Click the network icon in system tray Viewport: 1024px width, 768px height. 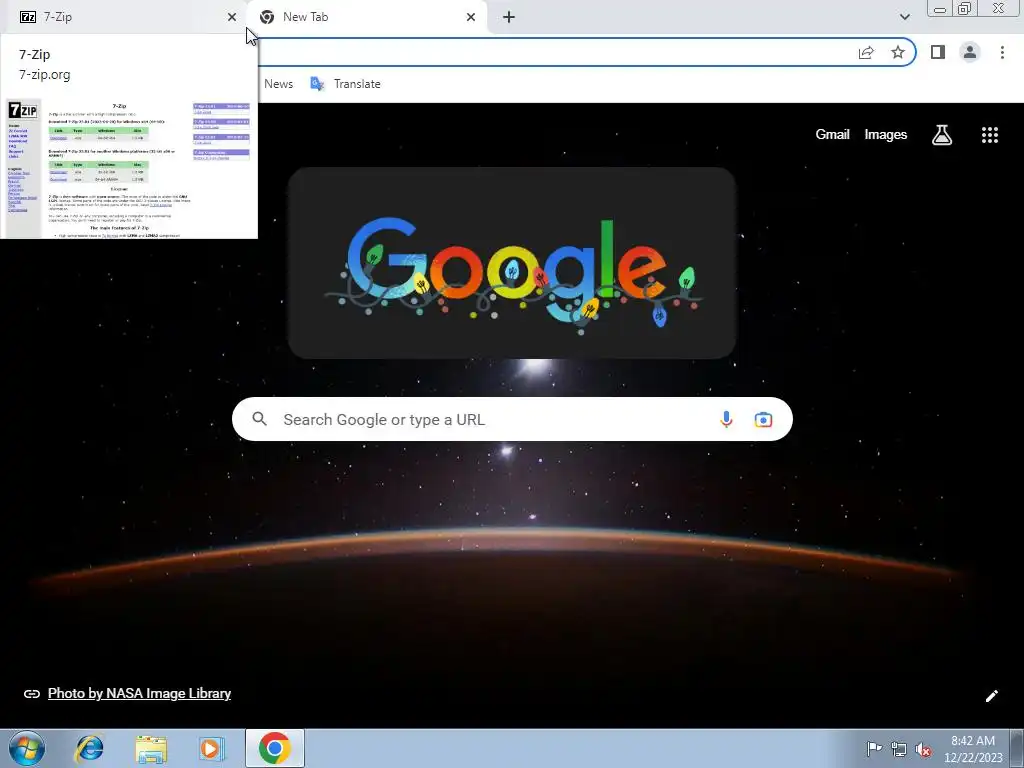pyautogui.click(x=899, y=749)
